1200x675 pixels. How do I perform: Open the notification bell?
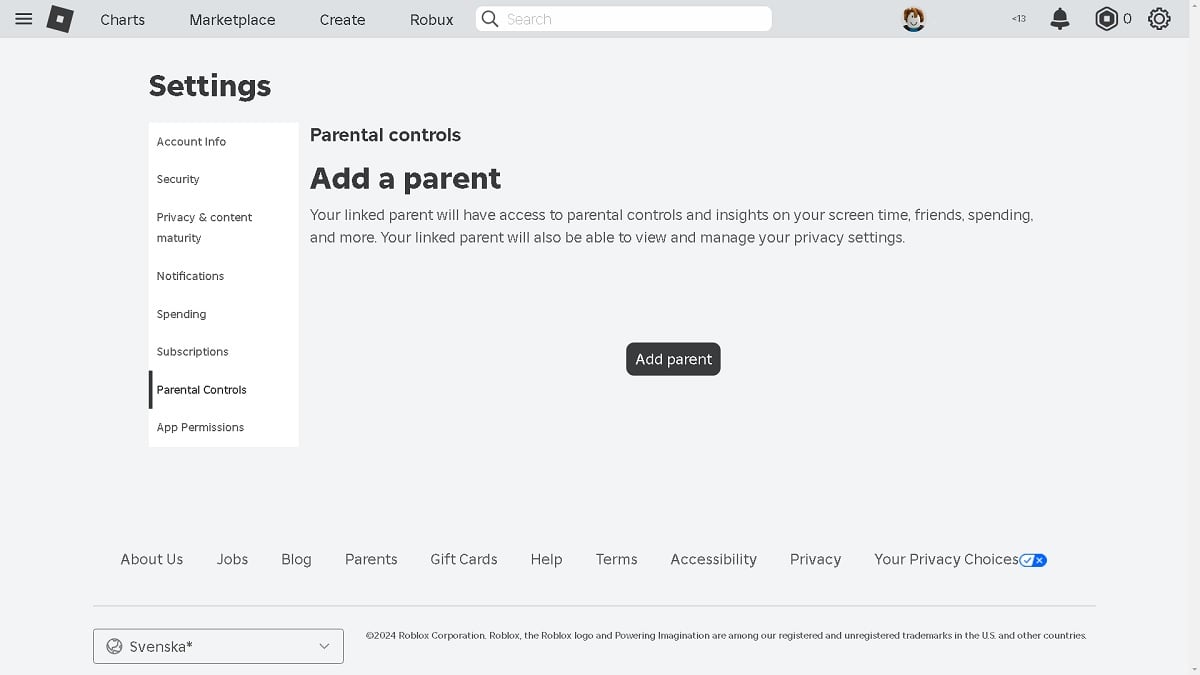coord(1060,19)
